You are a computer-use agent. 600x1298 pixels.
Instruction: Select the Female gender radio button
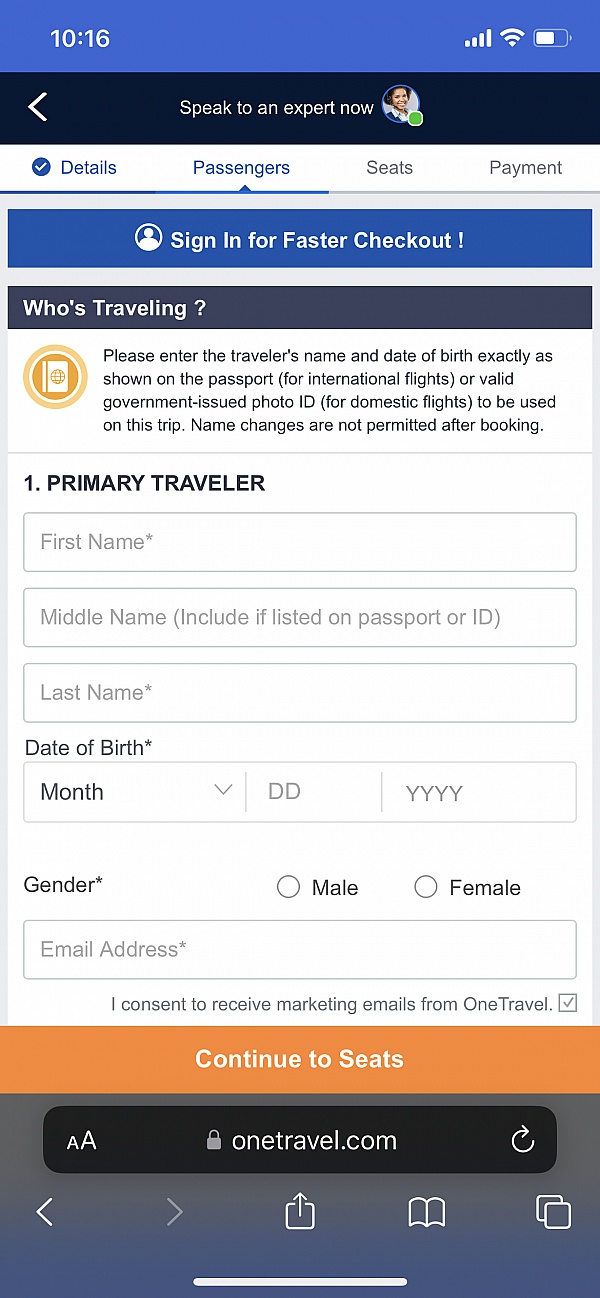pos(426,887)
